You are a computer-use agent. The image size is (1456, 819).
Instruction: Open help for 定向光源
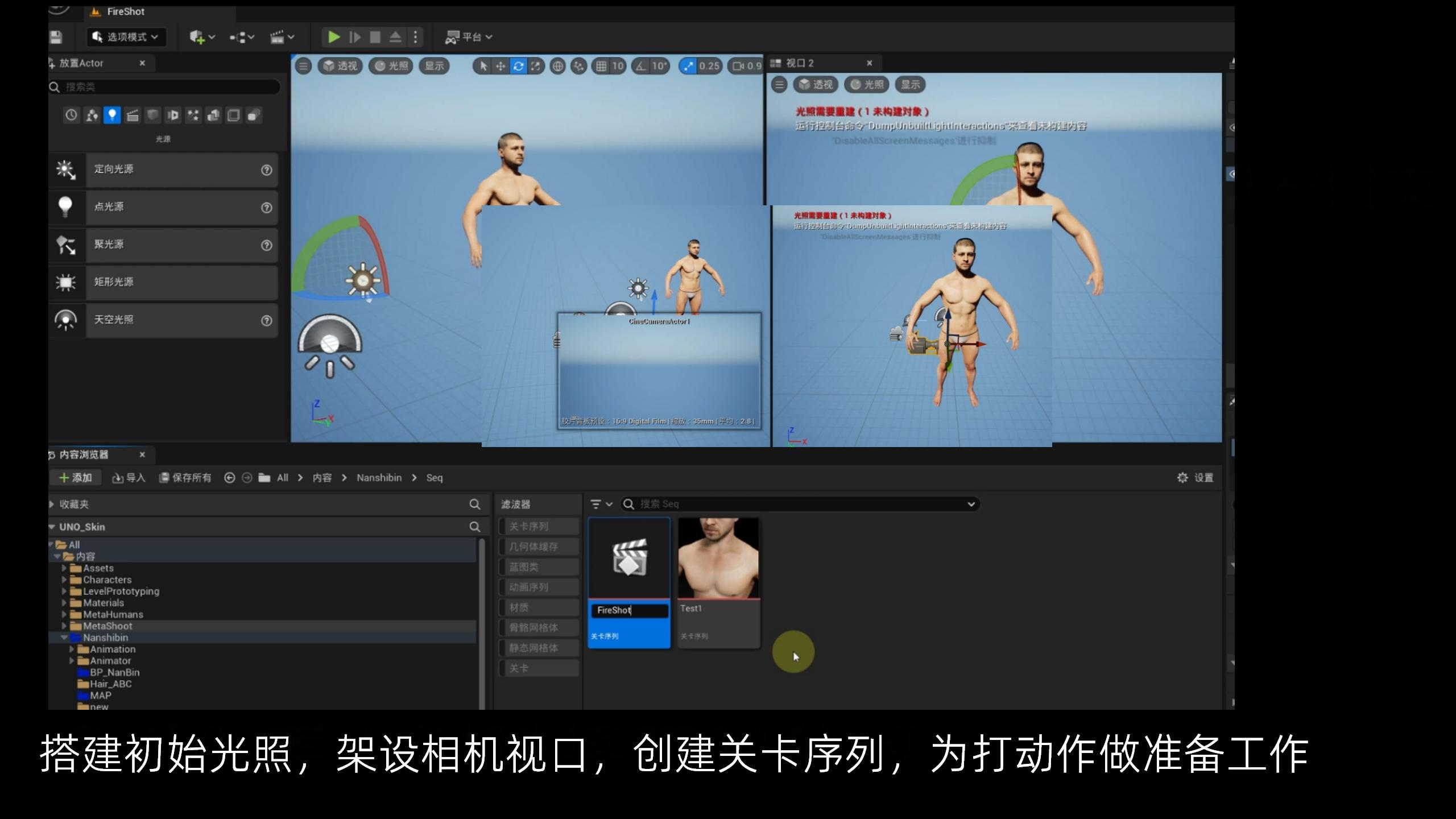tap(266, 170)
